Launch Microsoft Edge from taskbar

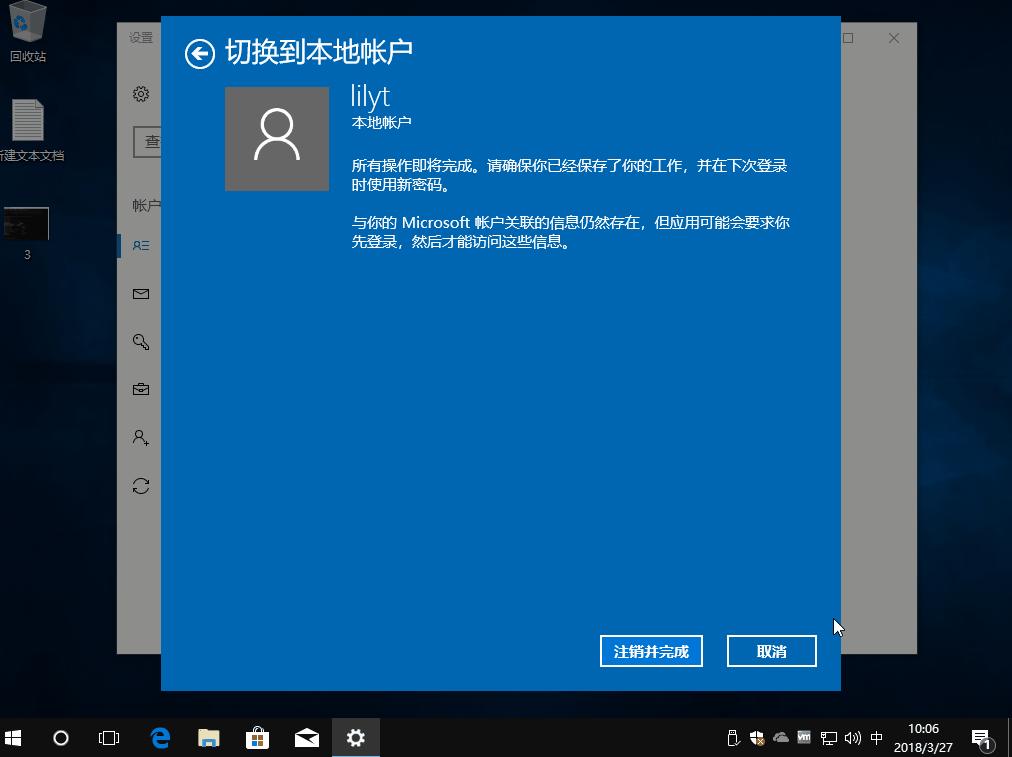point(159,738)
